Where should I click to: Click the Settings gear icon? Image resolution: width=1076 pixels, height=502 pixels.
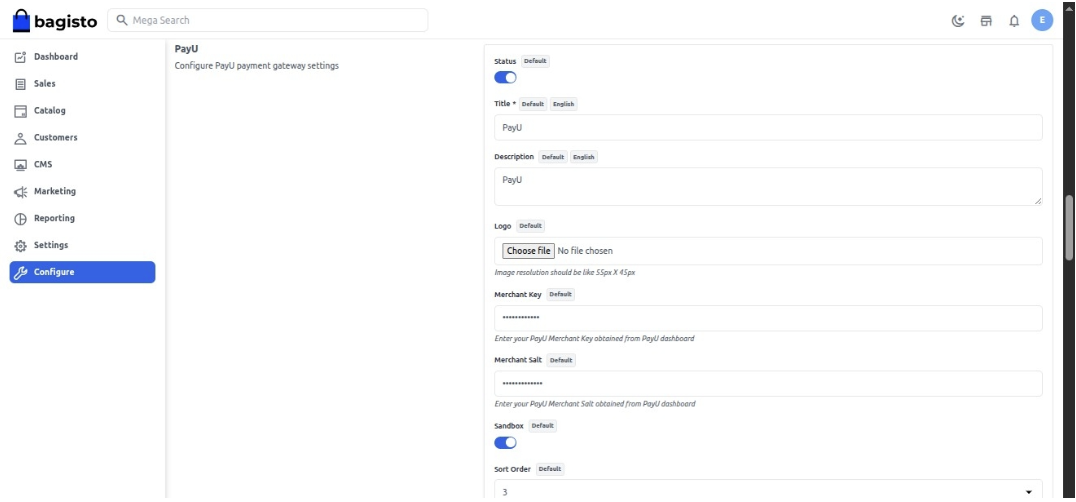pyautogui.click(x=21, y=245)
